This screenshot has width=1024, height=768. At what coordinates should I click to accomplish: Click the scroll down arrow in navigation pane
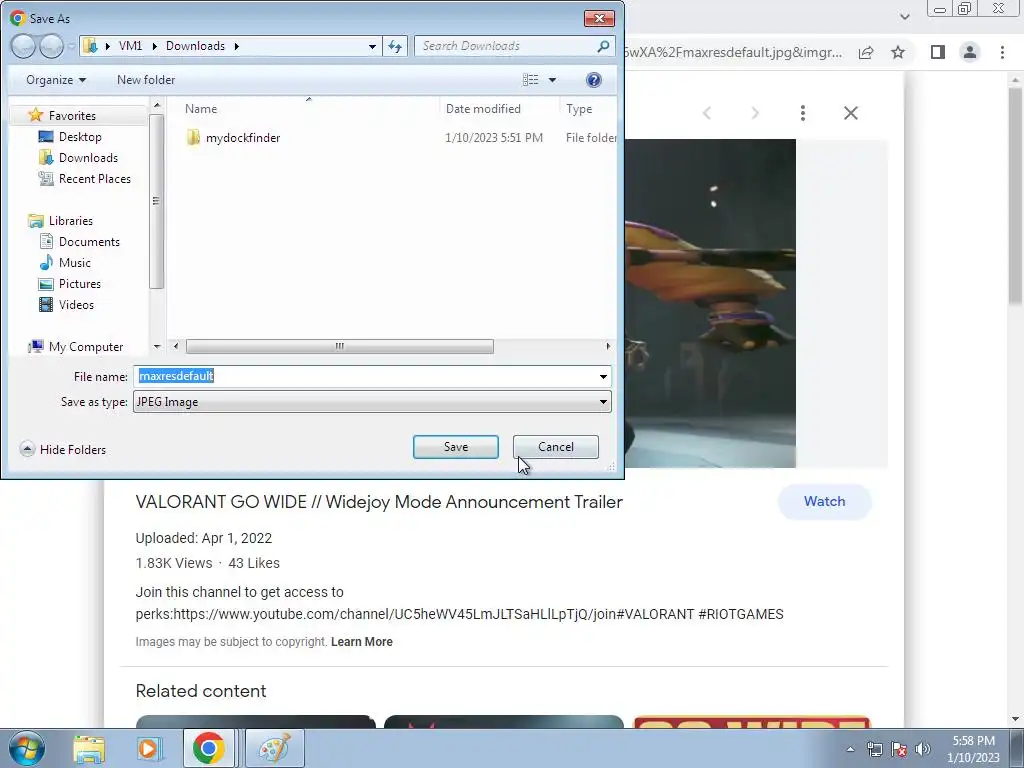(x=157, y=347)
